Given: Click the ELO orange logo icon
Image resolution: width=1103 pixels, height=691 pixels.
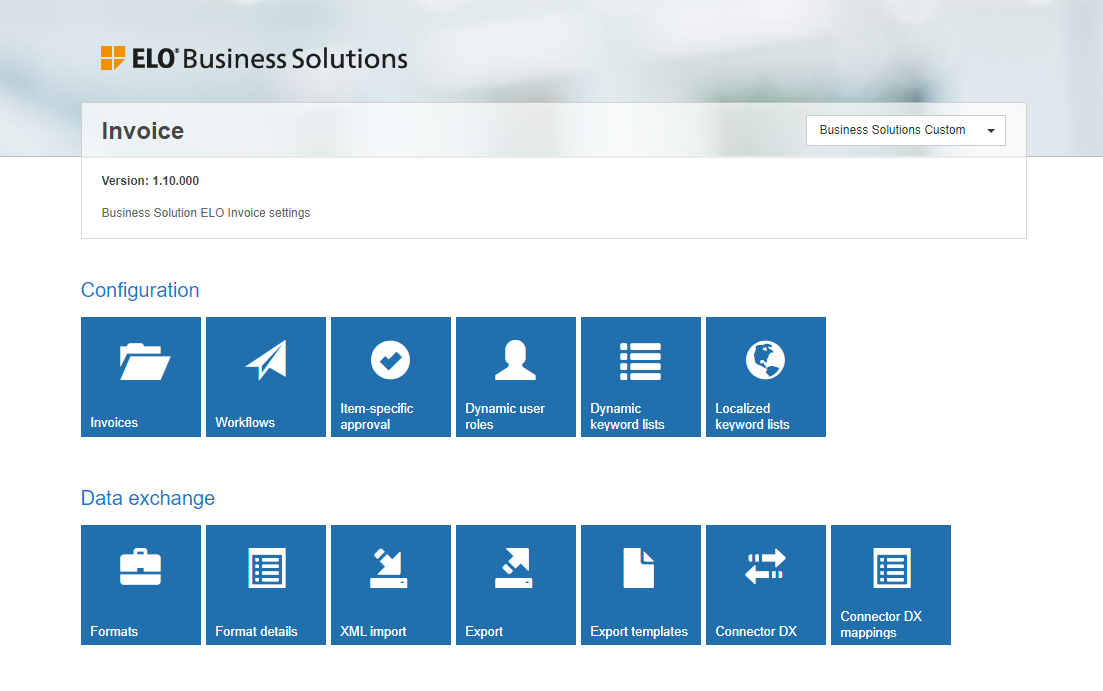Looking at the screenshot, I should coord(113,58).
